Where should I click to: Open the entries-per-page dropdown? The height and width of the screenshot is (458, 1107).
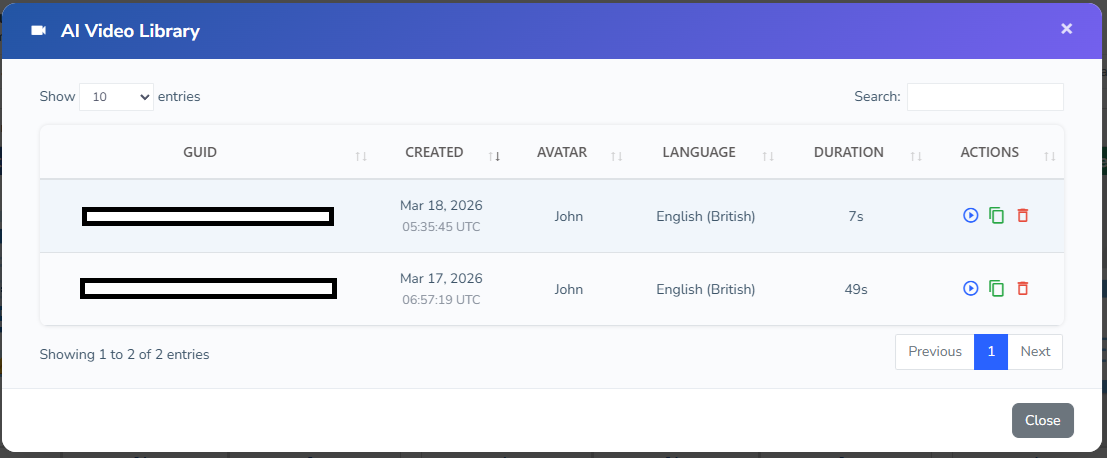116,97
